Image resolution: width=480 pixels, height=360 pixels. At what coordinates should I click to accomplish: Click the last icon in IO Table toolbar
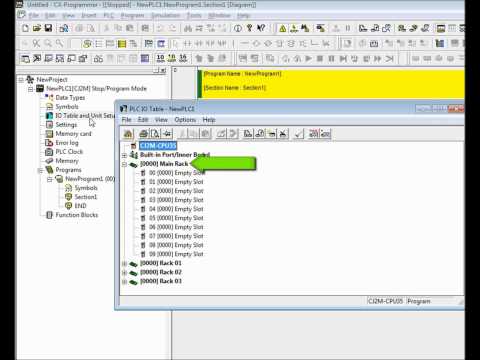325,134
